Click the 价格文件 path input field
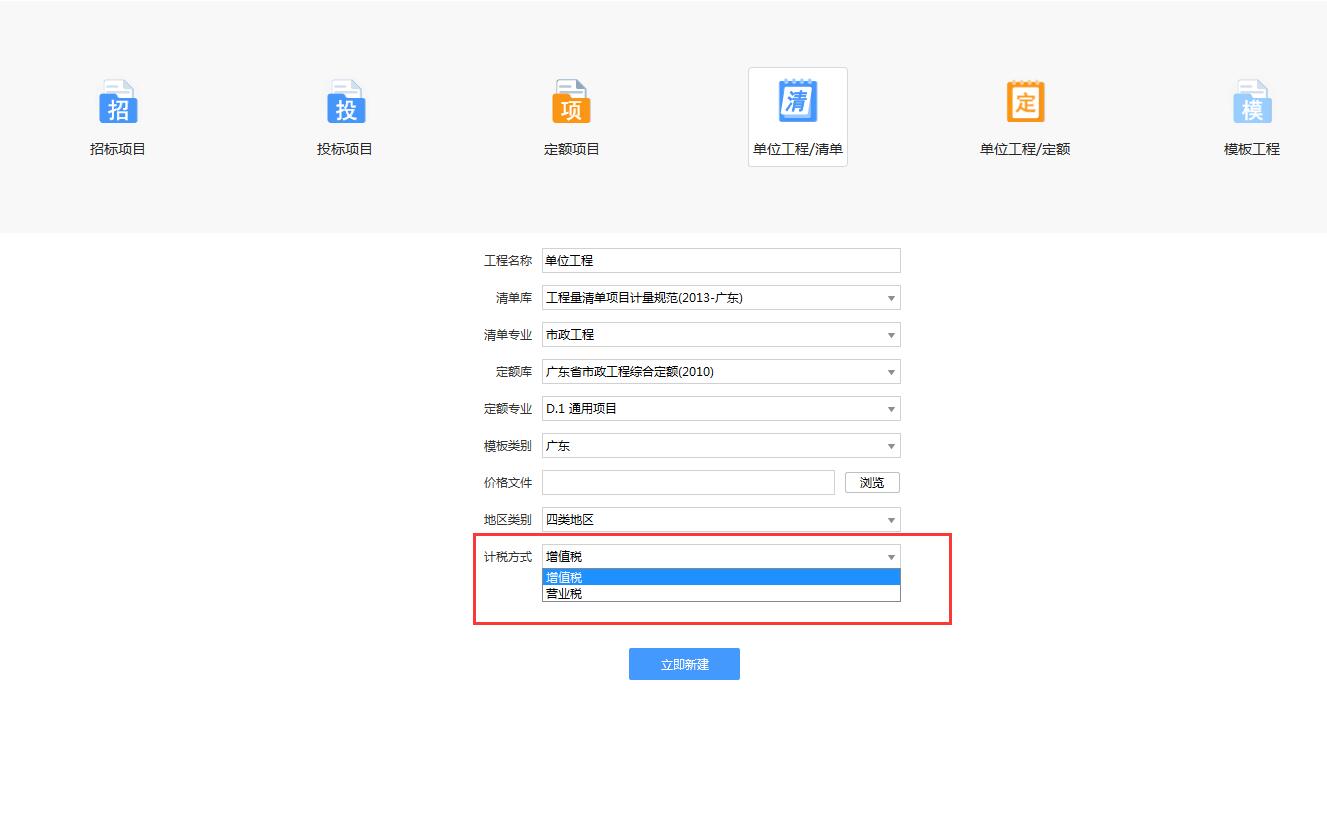 click(688, 482)
